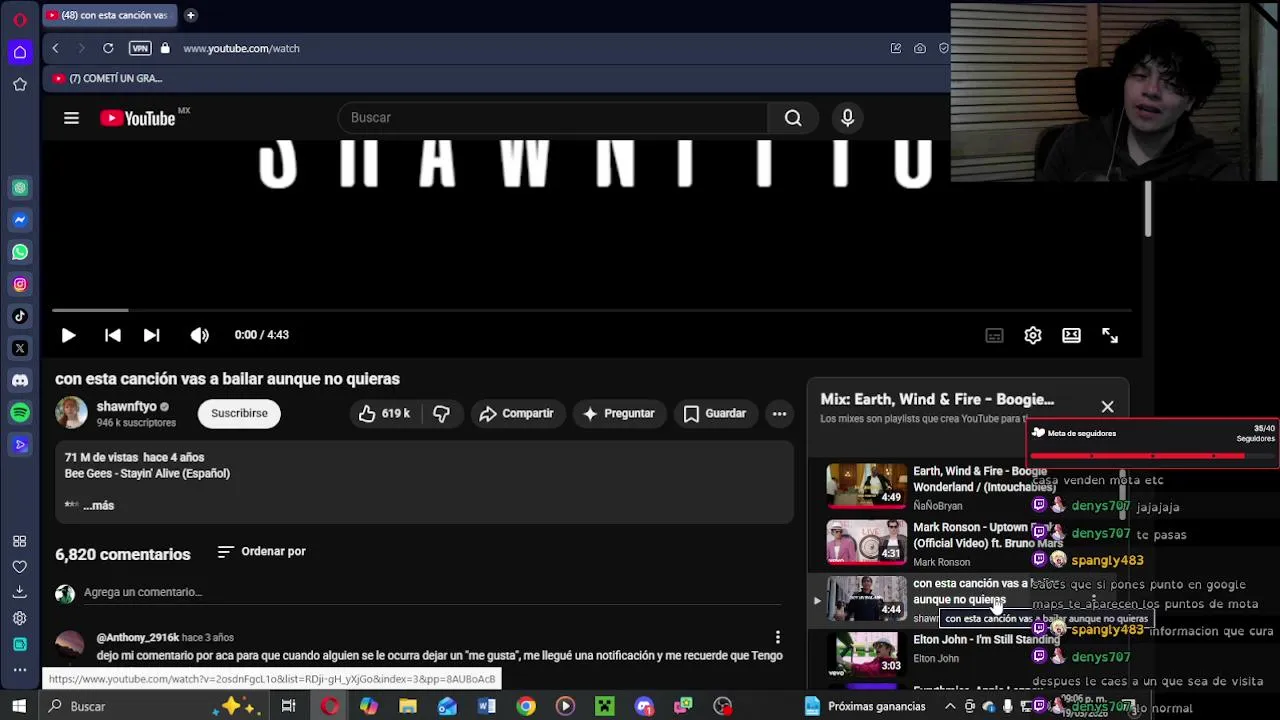Skip to next video in mix

click(x=151, y=335)
